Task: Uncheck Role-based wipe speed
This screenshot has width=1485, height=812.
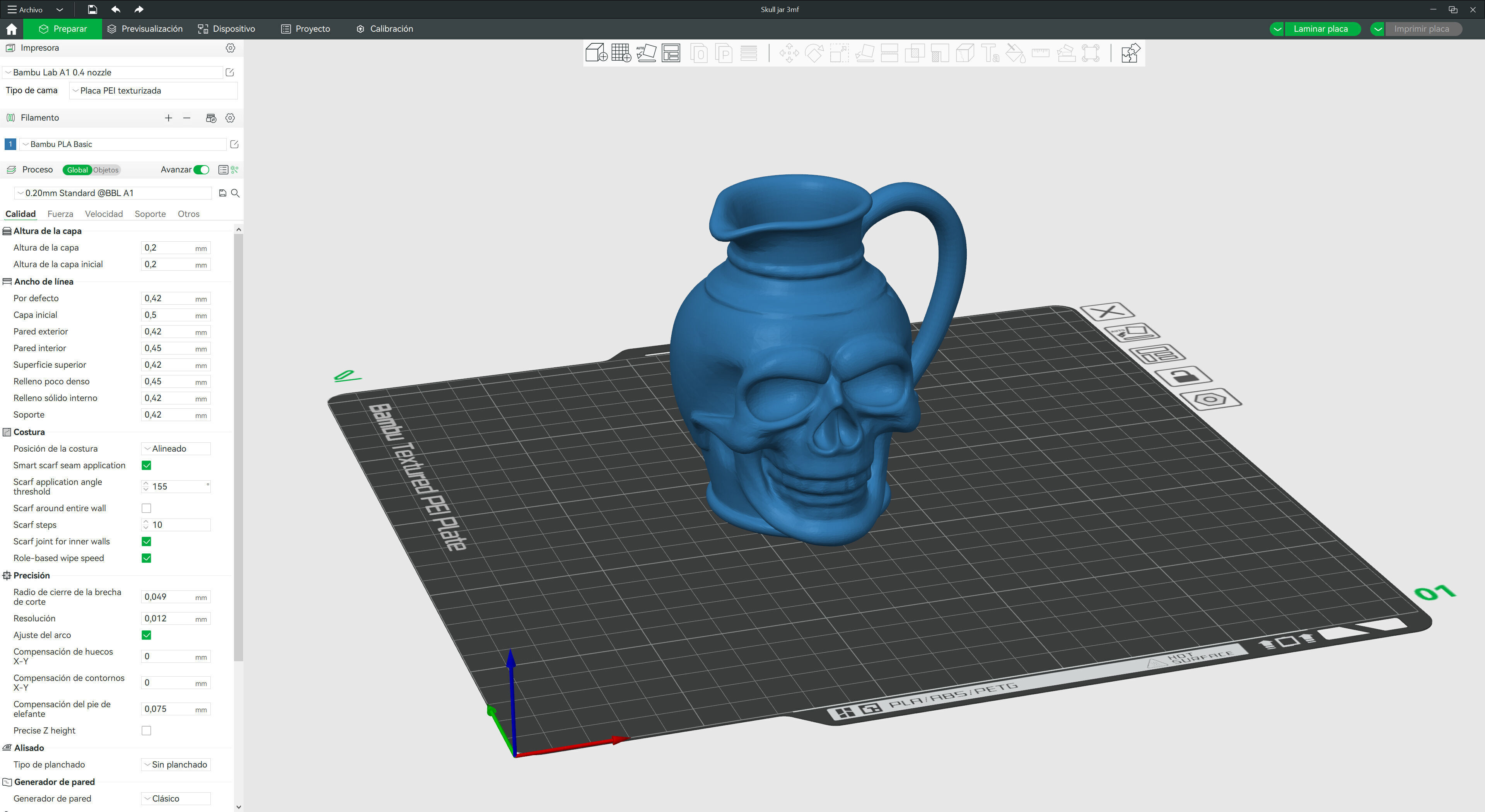Action: [x=147, y=558]
